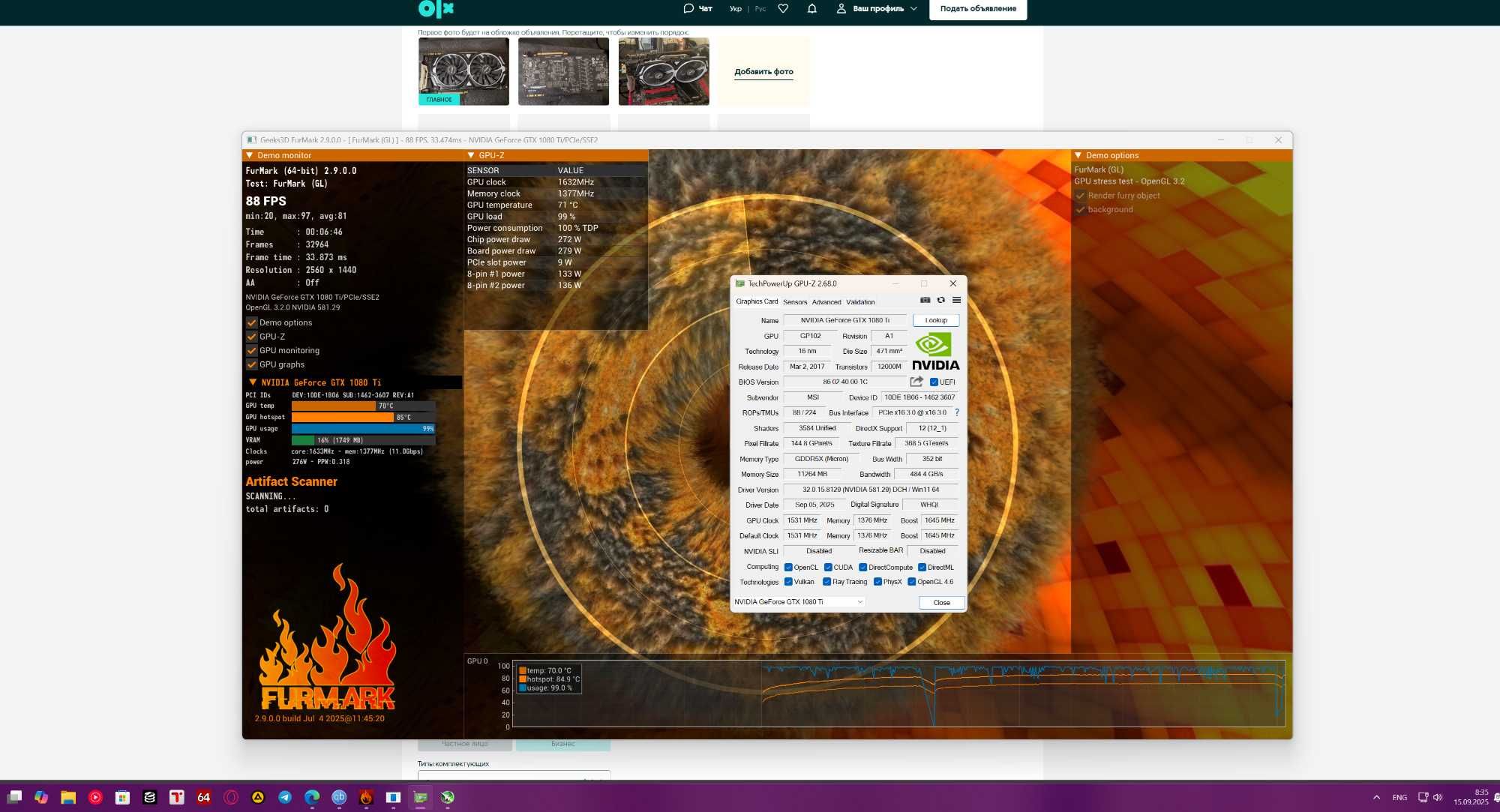Select the second GPU board photo thumbnail
Image resolution: width=1500 pixels, height=812 pixels.
(563, 71)
